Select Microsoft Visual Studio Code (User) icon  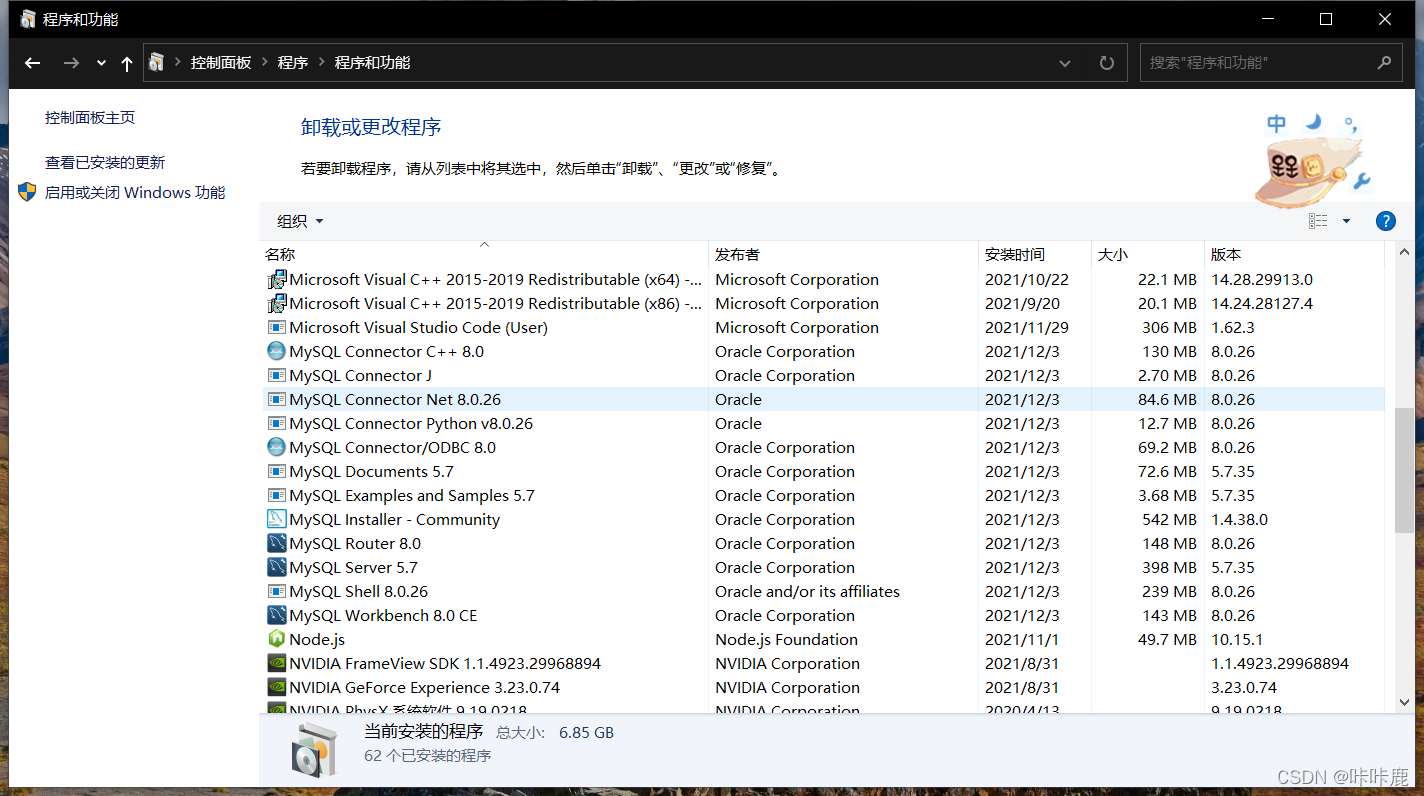tap(277, 327)
